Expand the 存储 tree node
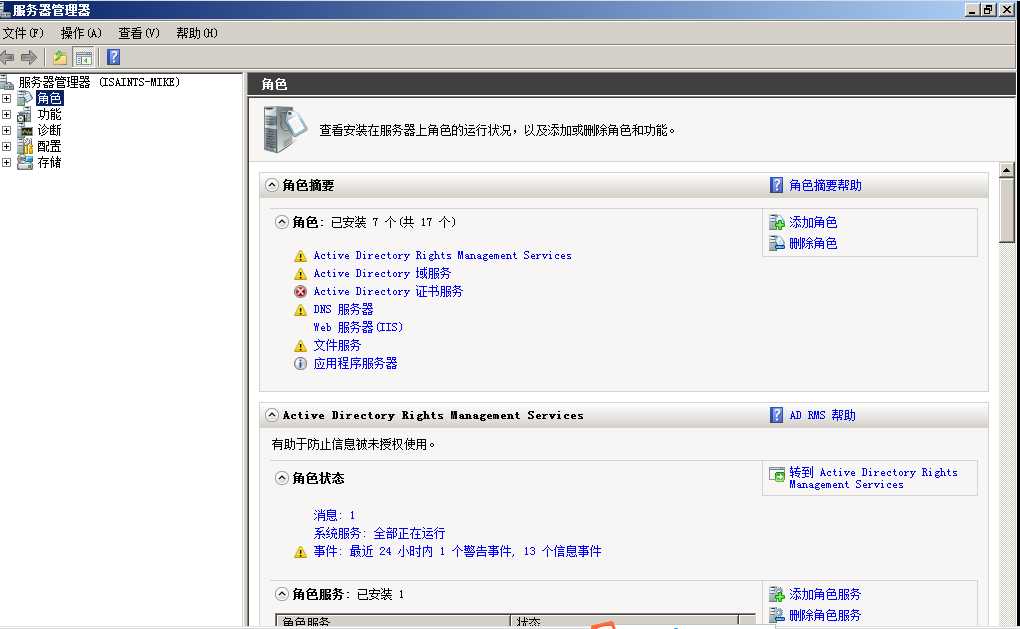This screenshot has height=629, width=1020. point(7,162)
